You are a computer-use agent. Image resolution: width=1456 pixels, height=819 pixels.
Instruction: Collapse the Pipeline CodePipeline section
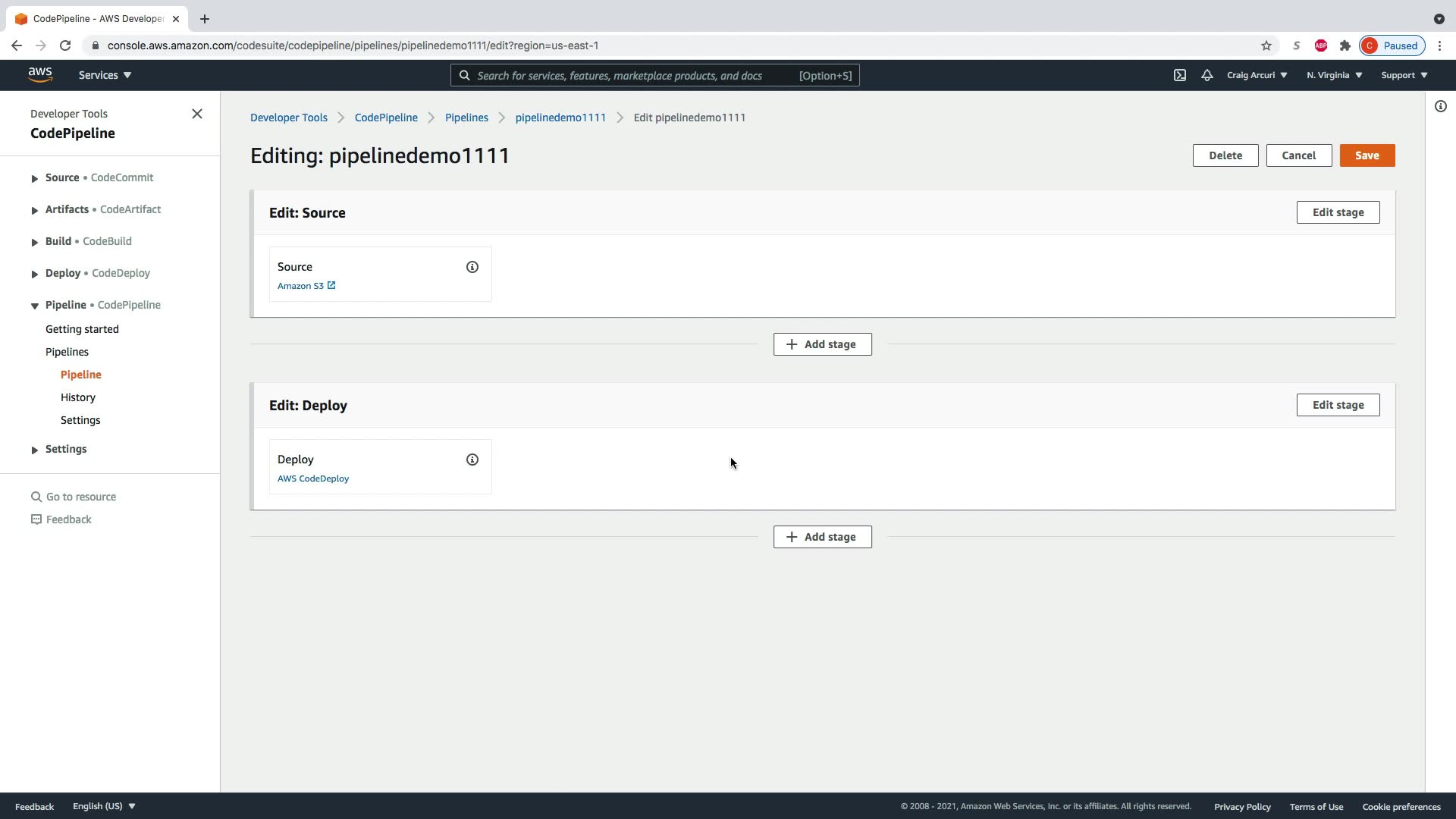[35, 306]
